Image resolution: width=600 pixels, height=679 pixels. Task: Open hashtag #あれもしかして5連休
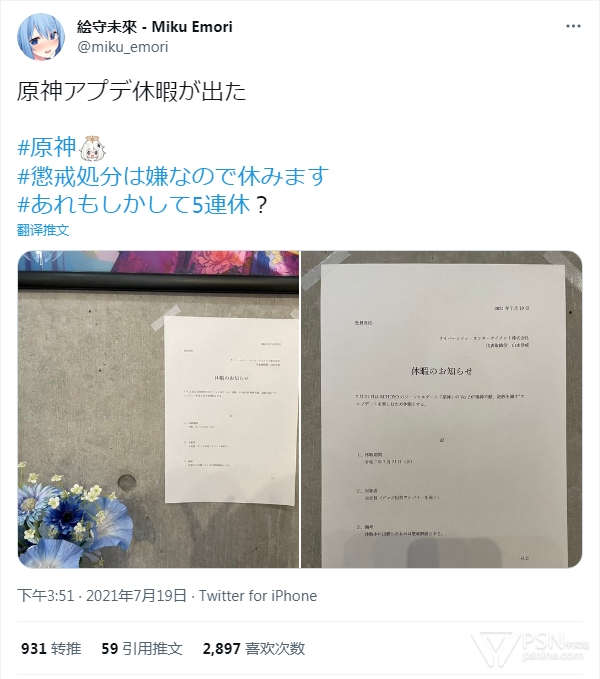tap(134, 204)
